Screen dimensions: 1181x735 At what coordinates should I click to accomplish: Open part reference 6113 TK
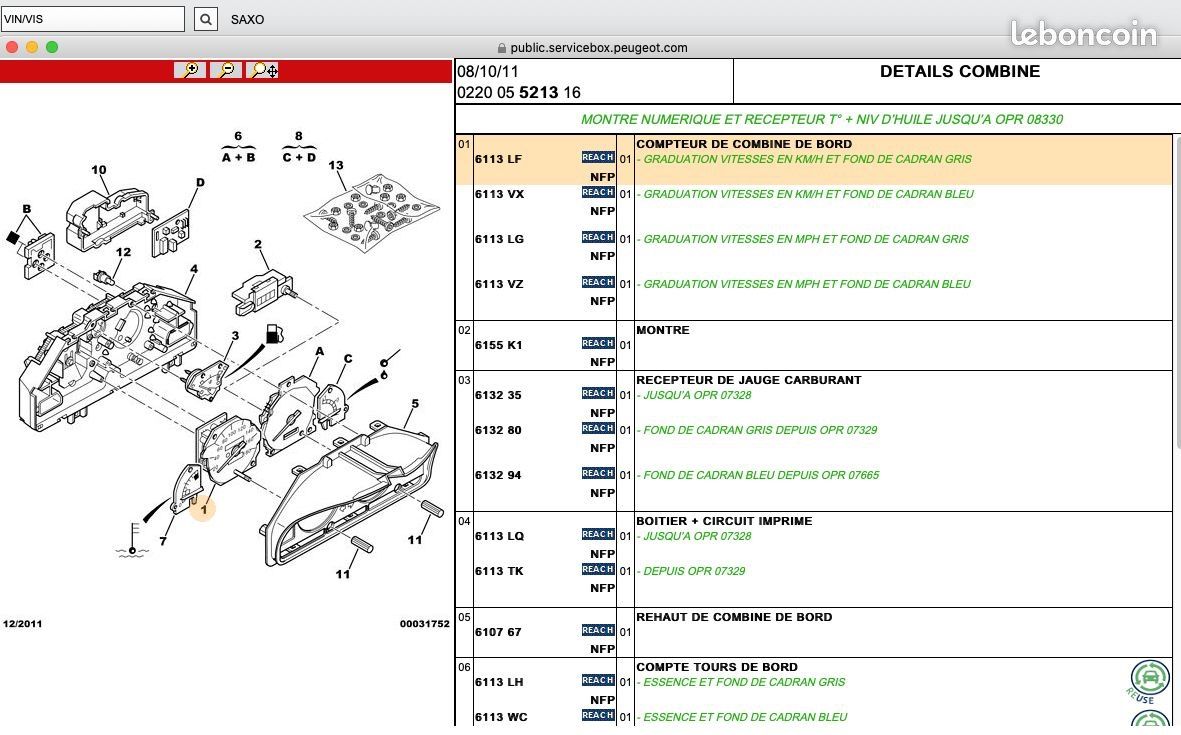499,571
